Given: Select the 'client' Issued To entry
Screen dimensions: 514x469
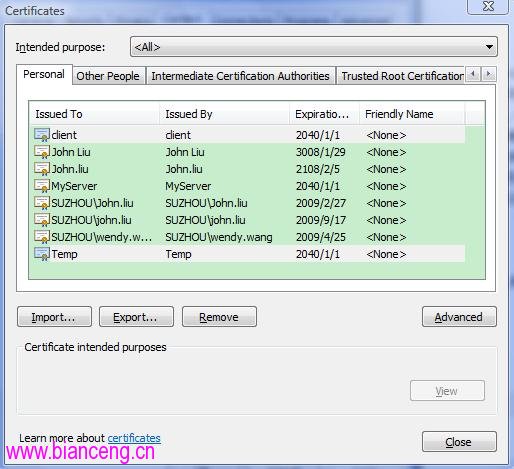Looking at the screenshot, I should tap(64, 135).
